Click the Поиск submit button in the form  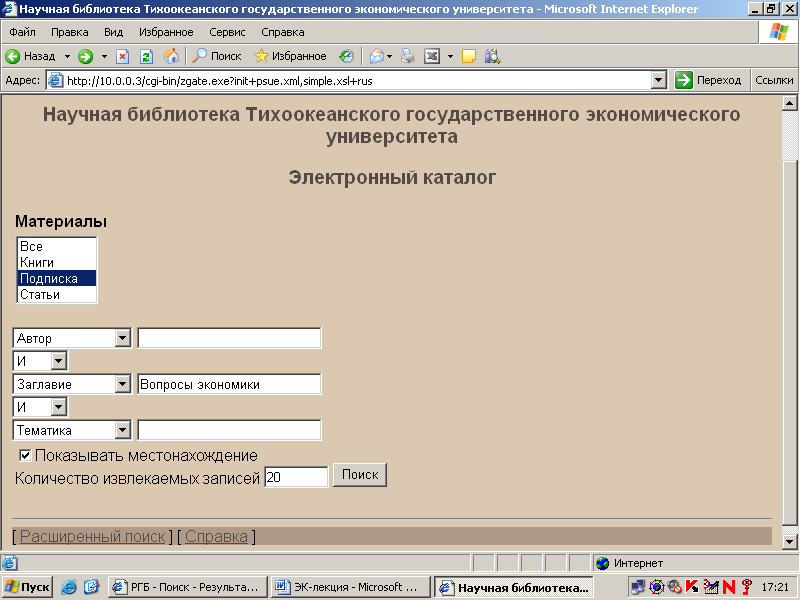click(x=360, y=475)
